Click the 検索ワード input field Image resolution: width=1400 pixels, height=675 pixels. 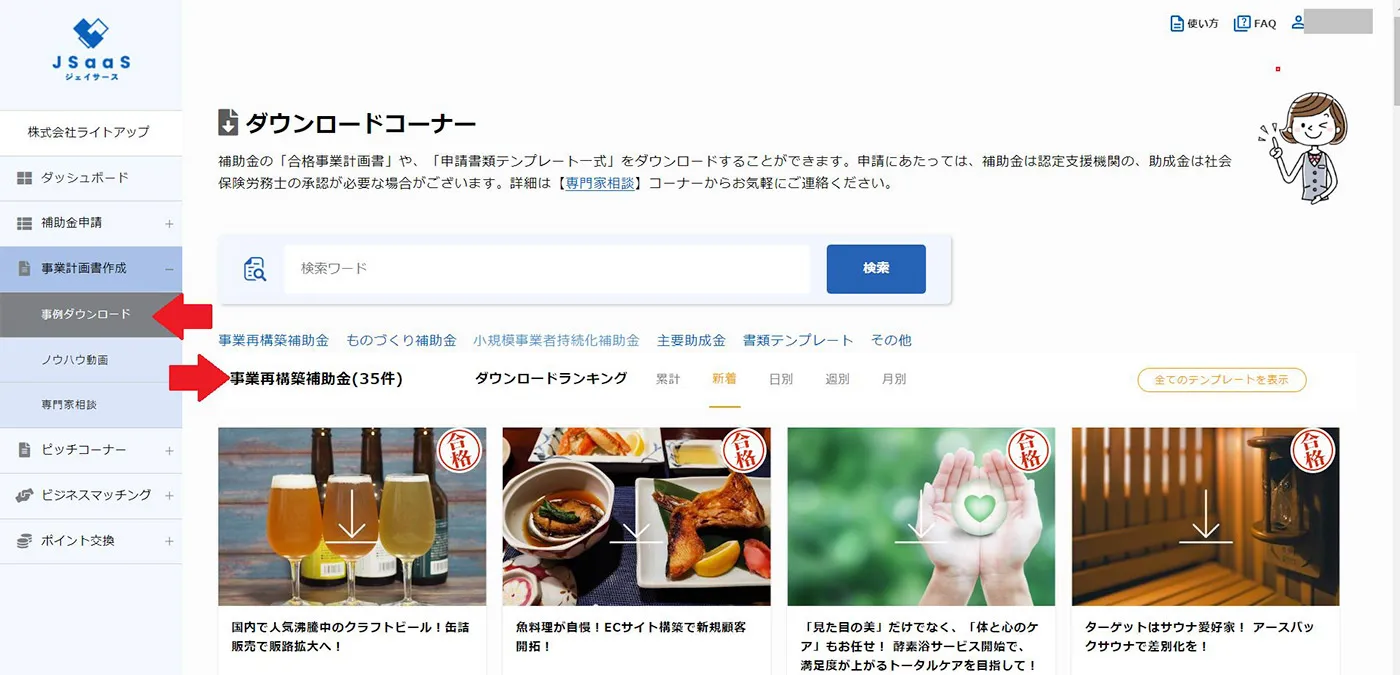point(547,269)
